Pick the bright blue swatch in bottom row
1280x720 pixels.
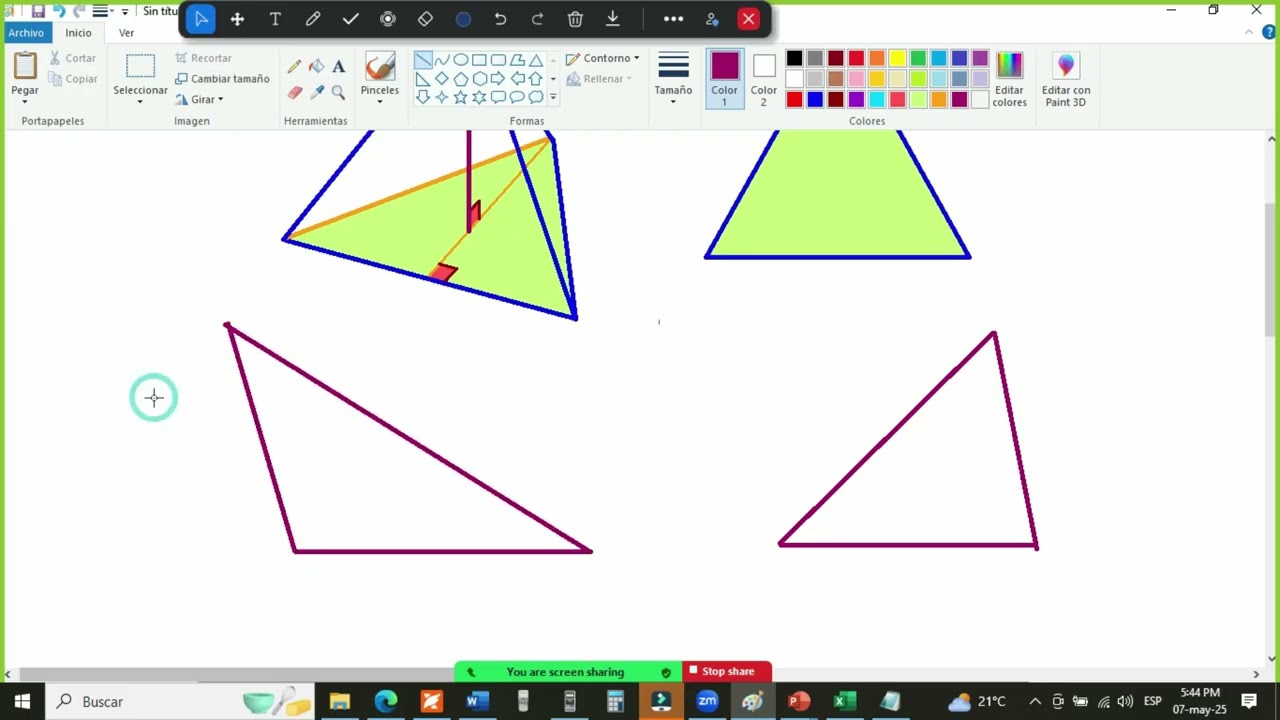click(815, 99)
